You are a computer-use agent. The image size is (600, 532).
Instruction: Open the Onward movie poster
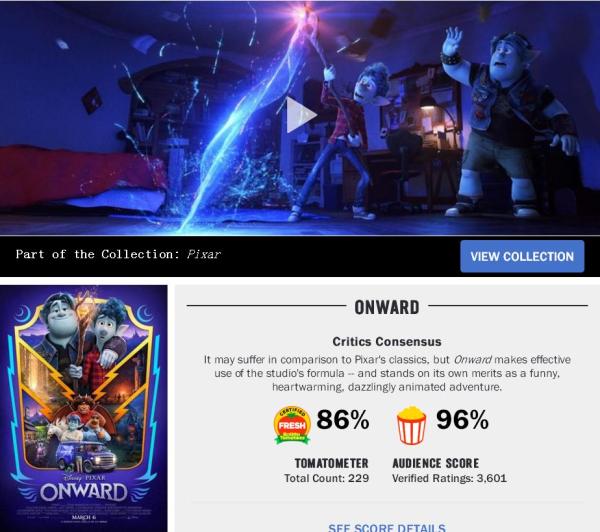click(x=83, y=408)
